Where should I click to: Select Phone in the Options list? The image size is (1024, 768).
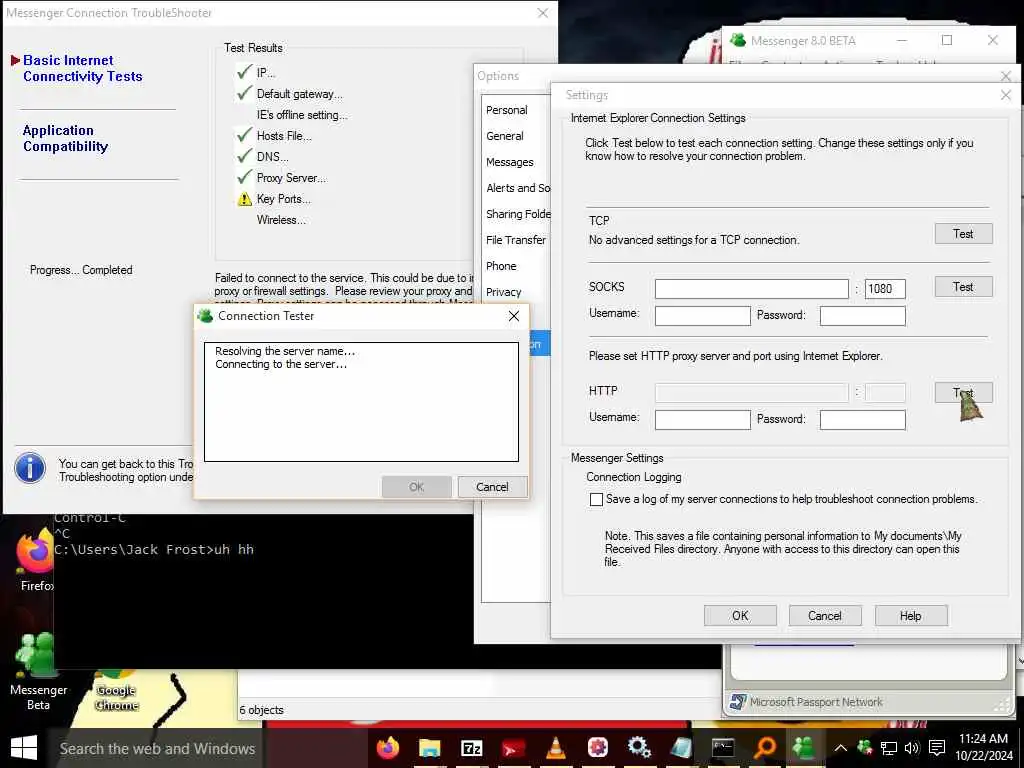point(501,266)
